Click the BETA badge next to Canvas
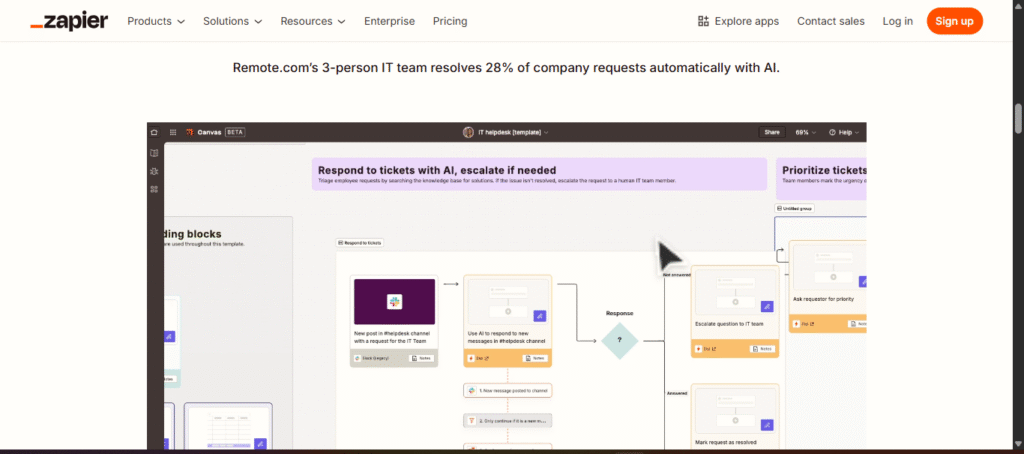Viewport: 1024px width, 454px height. 234,132
